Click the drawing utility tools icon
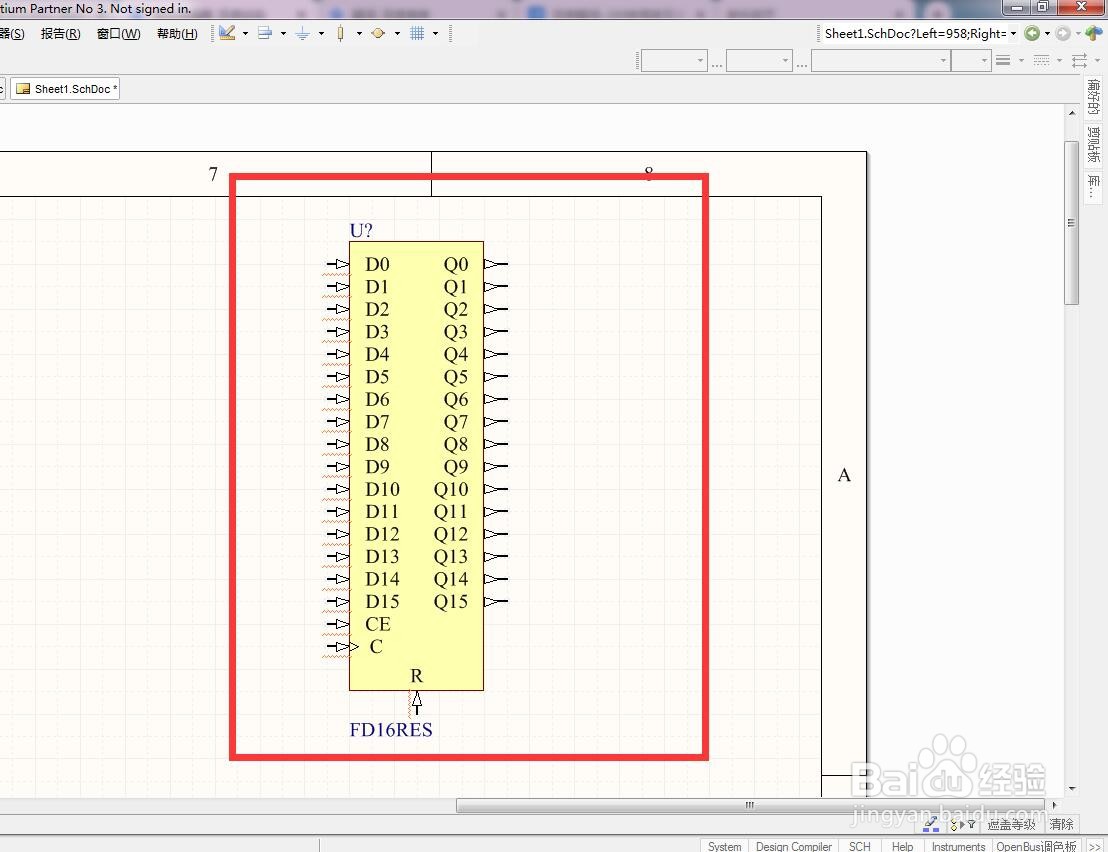1108x852 pixels. tap(228, 33)
